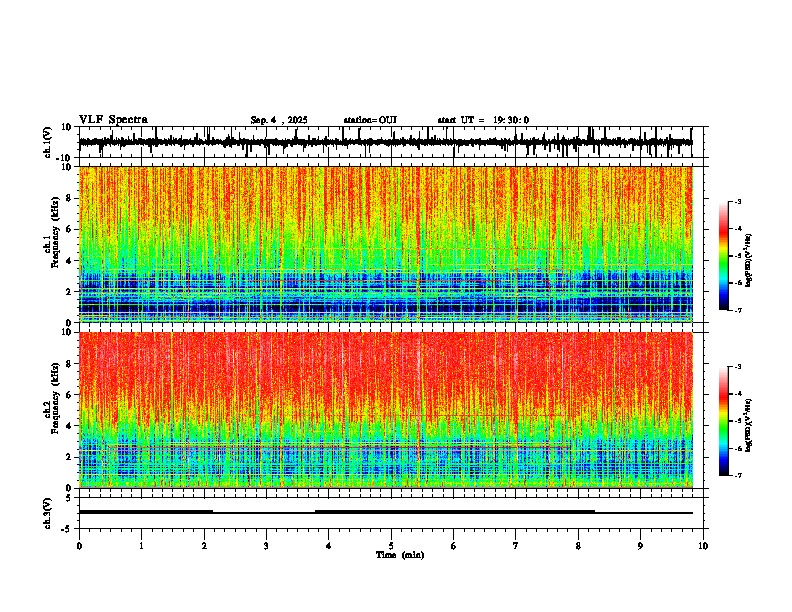Click the ch.1(V) waveform trace panel

coord(391,142)
